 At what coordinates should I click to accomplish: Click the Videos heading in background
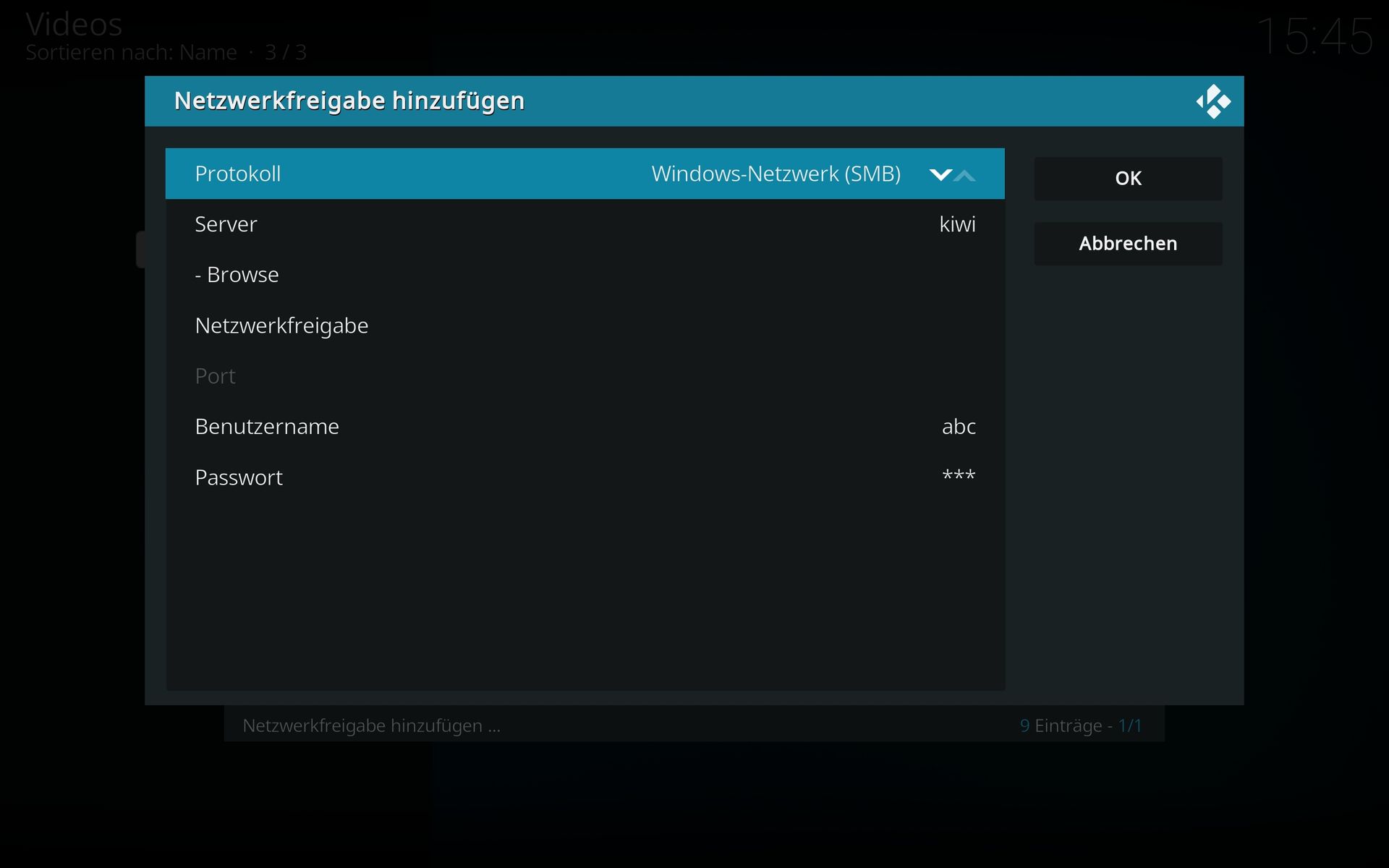click(x=74, y=25)
